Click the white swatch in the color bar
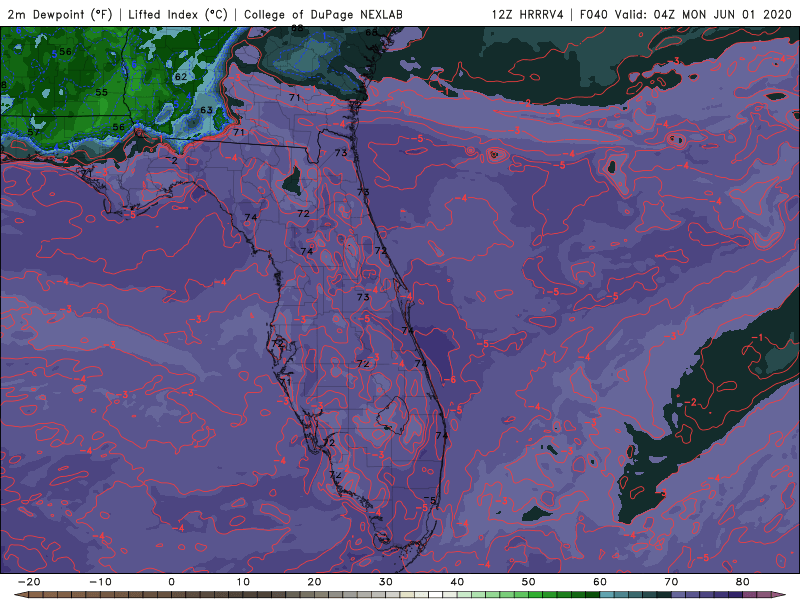The height and width of the screenshot is (600, 800). pyautogui.click(x=435, y=595)
